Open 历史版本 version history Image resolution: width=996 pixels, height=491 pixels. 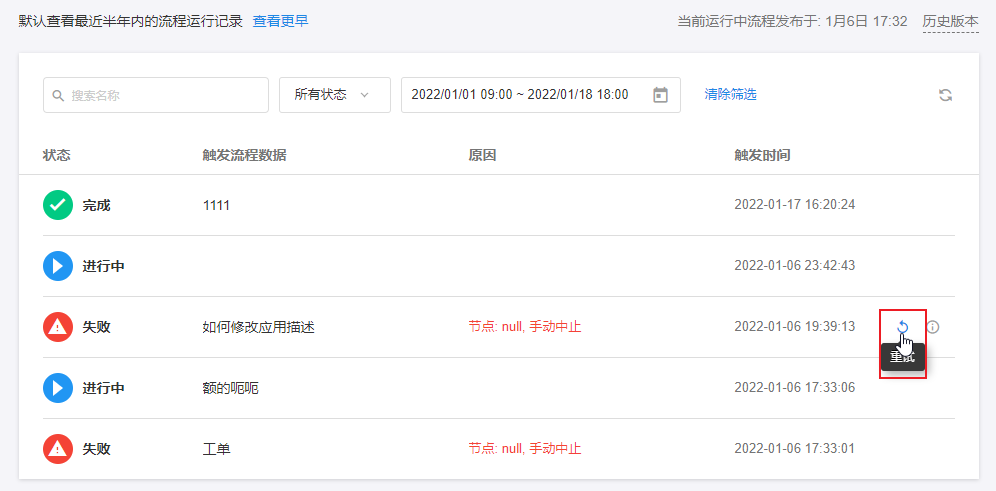point(950,21)
